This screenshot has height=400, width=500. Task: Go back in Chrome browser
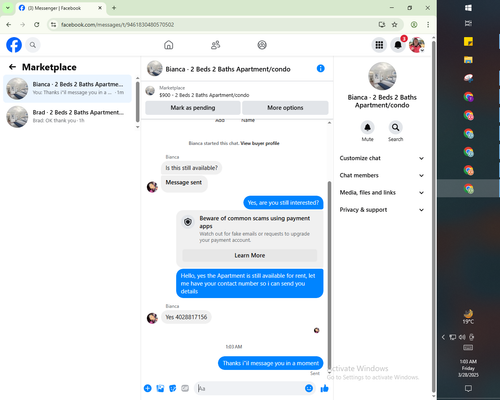[9, 24]
